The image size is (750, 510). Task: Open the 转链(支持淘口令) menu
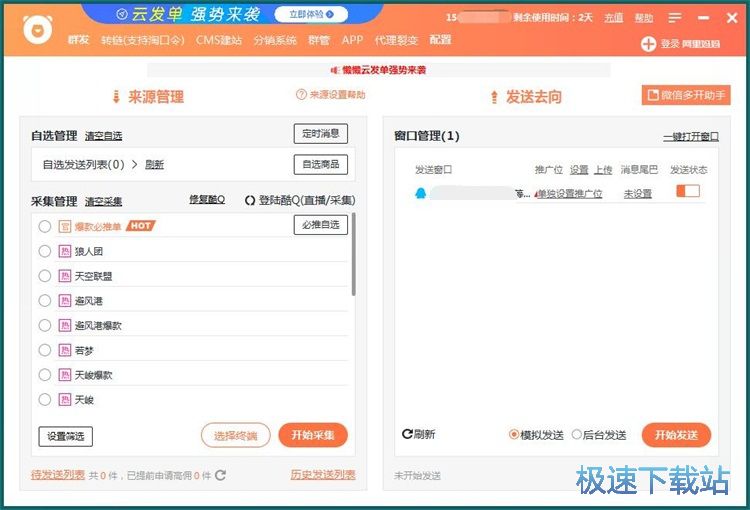(x=143, y=40)
